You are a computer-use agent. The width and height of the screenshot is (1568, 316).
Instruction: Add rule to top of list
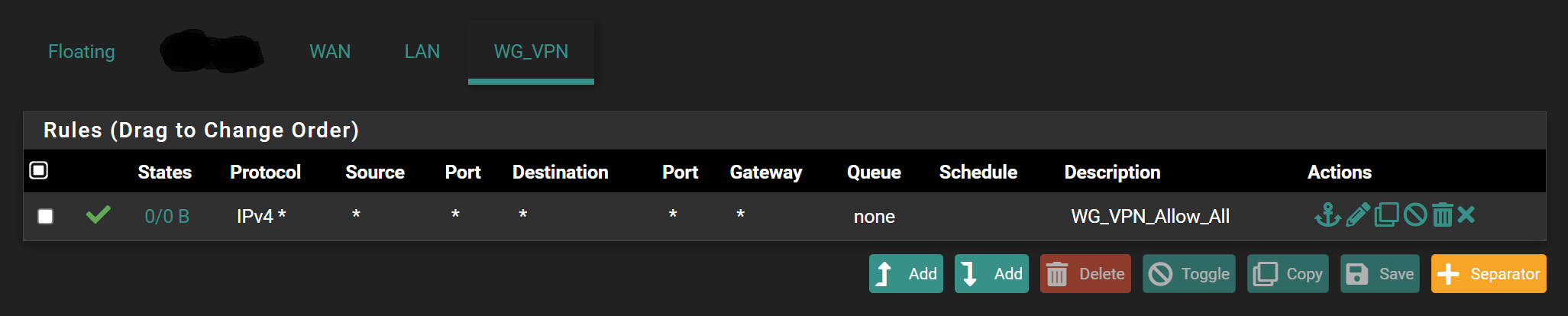click(x=906, y=274)
